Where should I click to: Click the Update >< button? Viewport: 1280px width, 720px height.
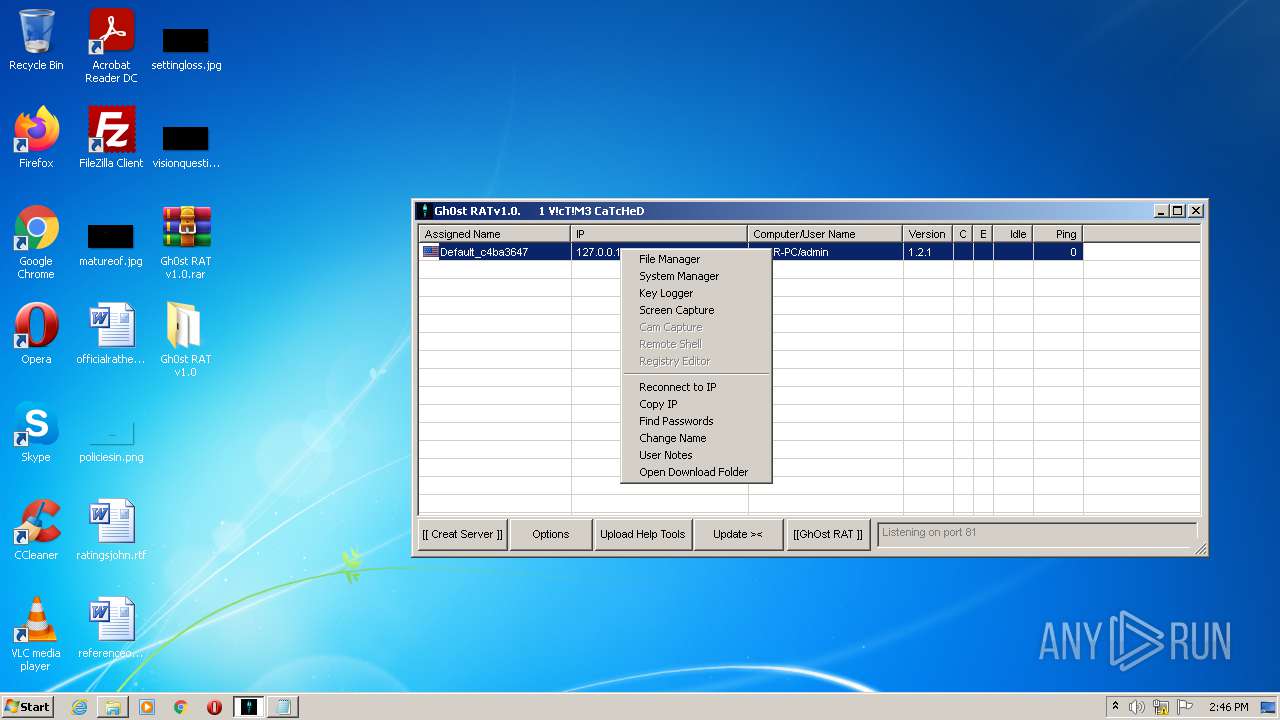point(738,534)
